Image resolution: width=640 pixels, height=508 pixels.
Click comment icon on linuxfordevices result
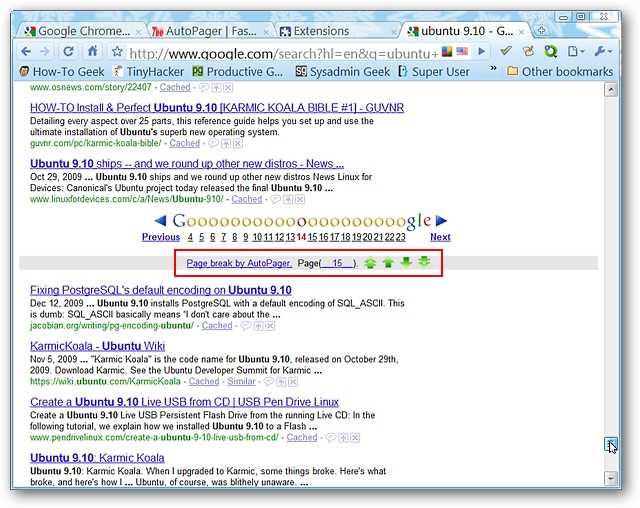point(276,199)
